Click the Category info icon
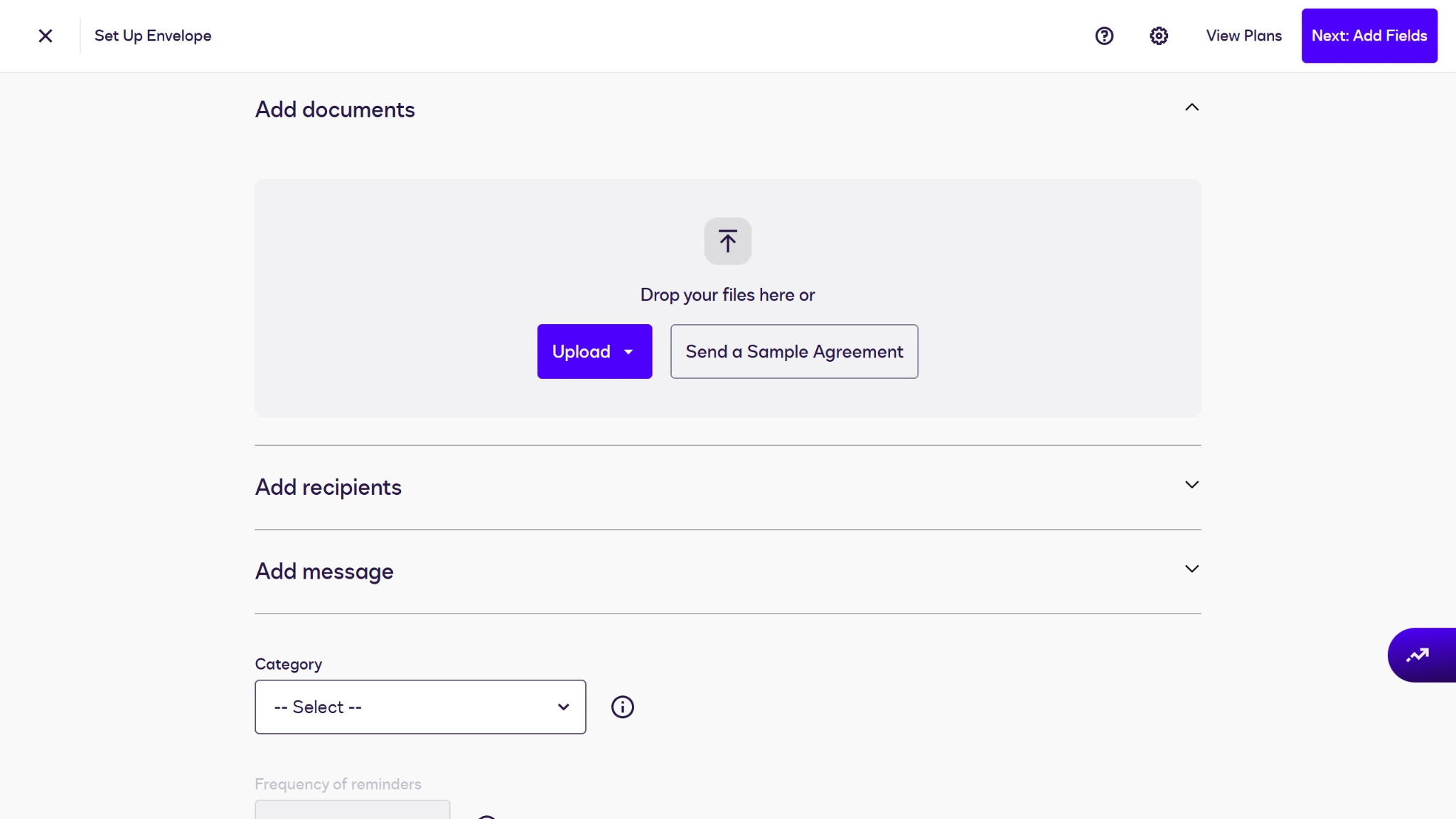 point(622,707)
